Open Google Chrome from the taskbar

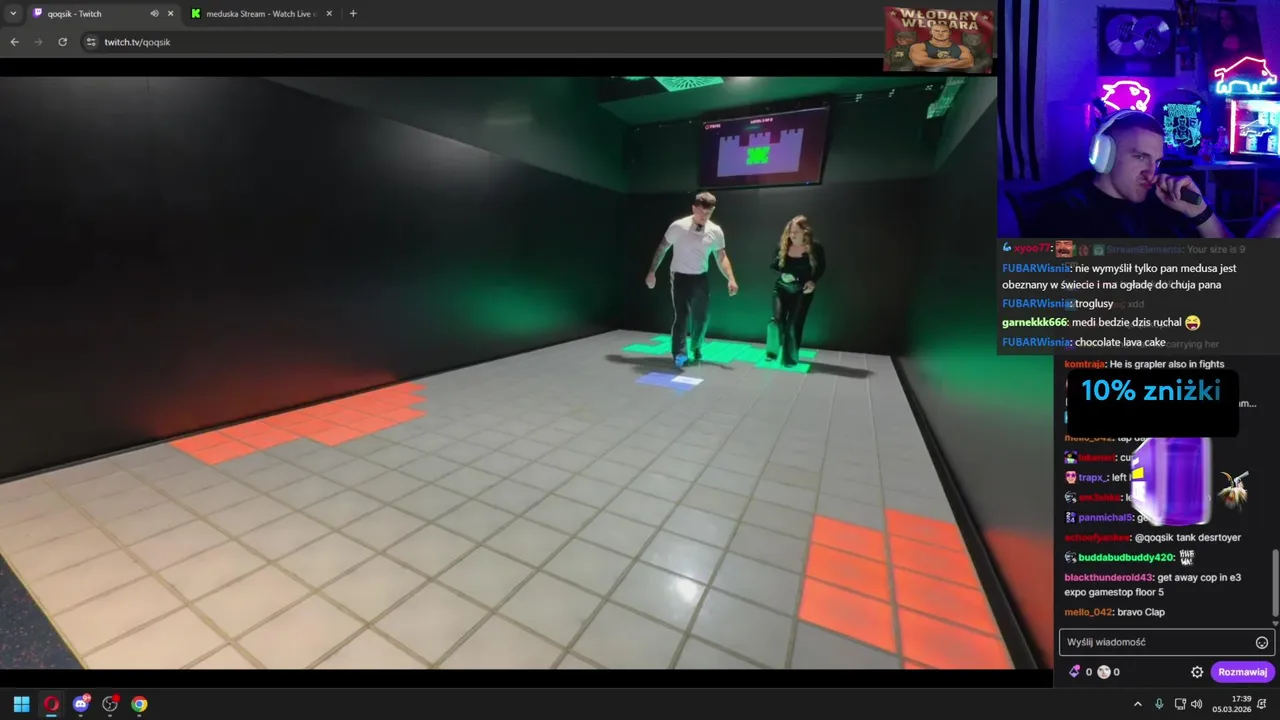click(x=139, y=704)
